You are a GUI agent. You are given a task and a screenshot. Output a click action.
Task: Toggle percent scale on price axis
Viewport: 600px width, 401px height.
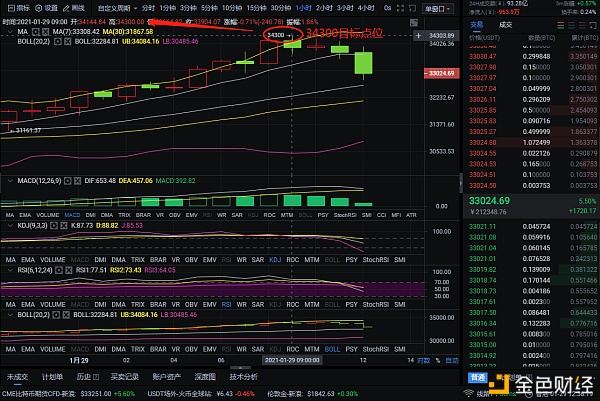pyautogui.click(x=438, y=360)
